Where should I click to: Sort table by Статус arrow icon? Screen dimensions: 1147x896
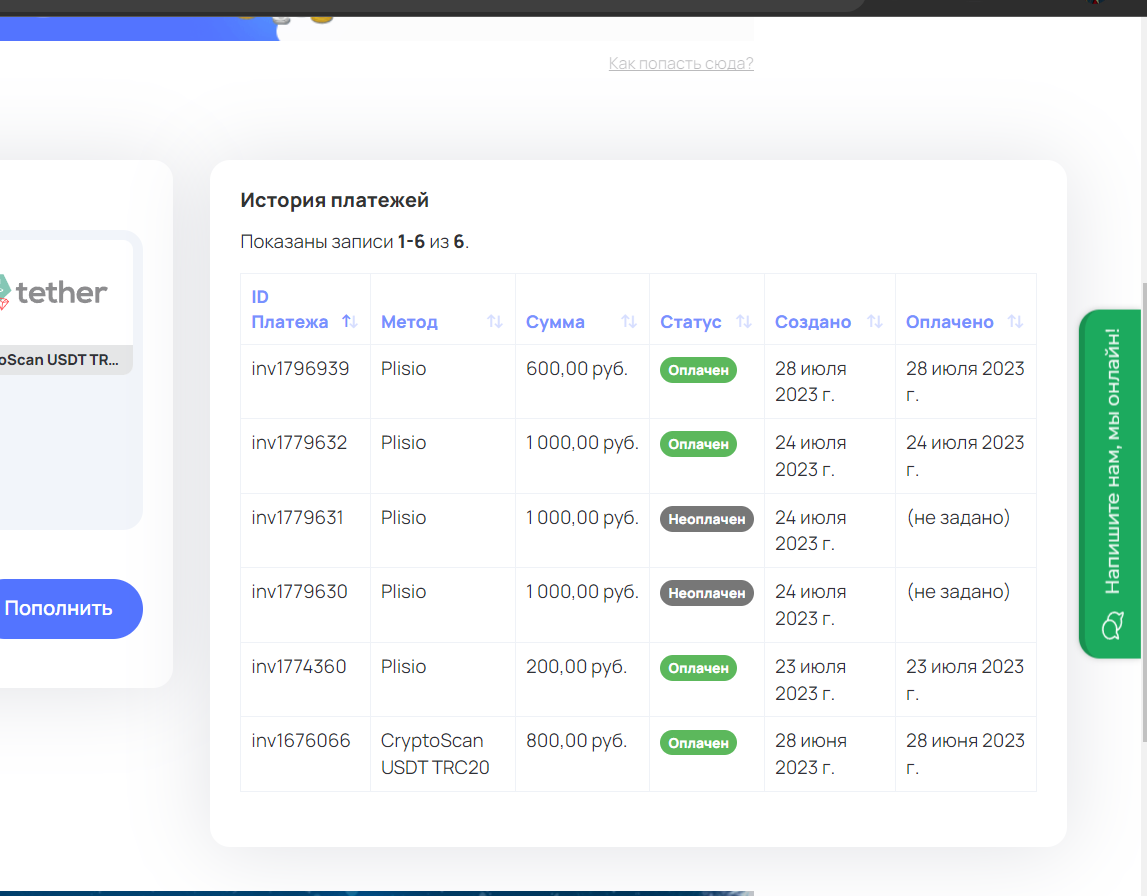tap(743, 321)
